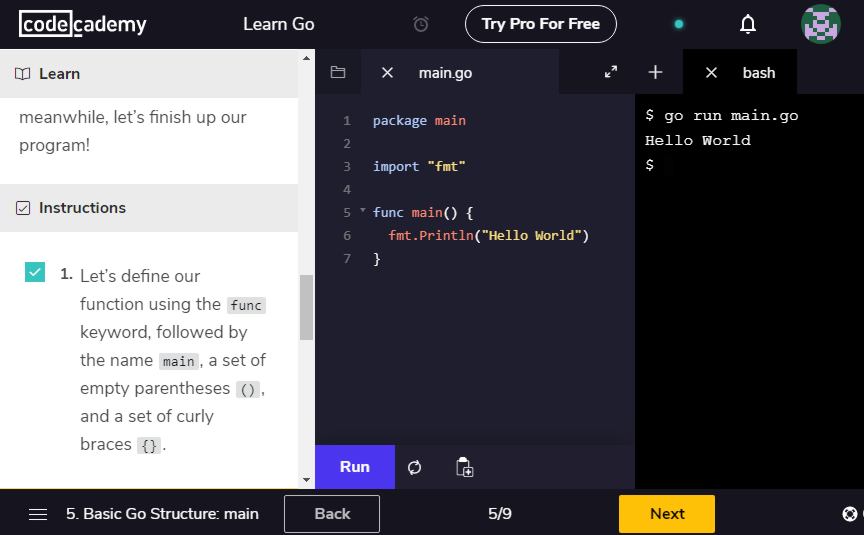This screenshot has width=864, height=535.
Task: Click the Instructions checklist icon
Action: pyautogui.click(x=23, y=208)
